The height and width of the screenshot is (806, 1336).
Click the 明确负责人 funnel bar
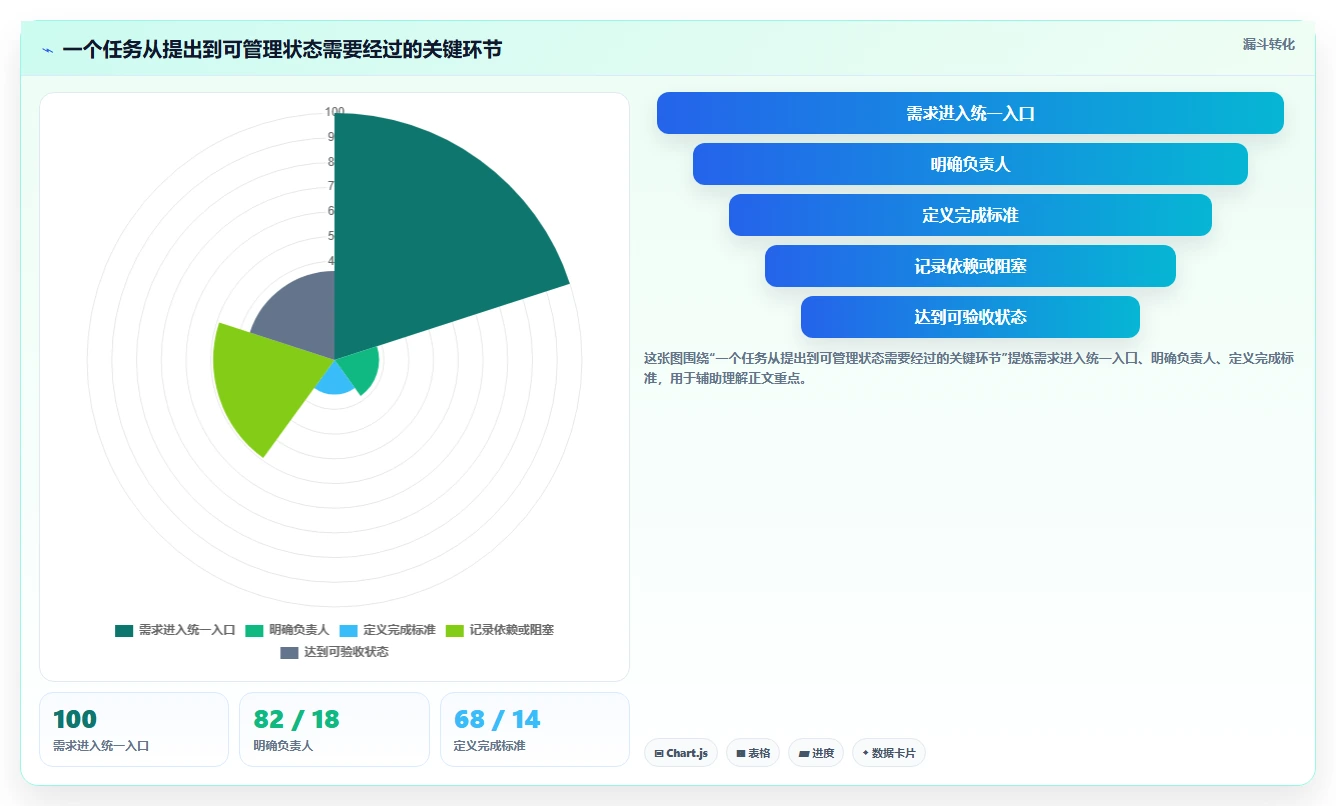[x=970, y=164]
